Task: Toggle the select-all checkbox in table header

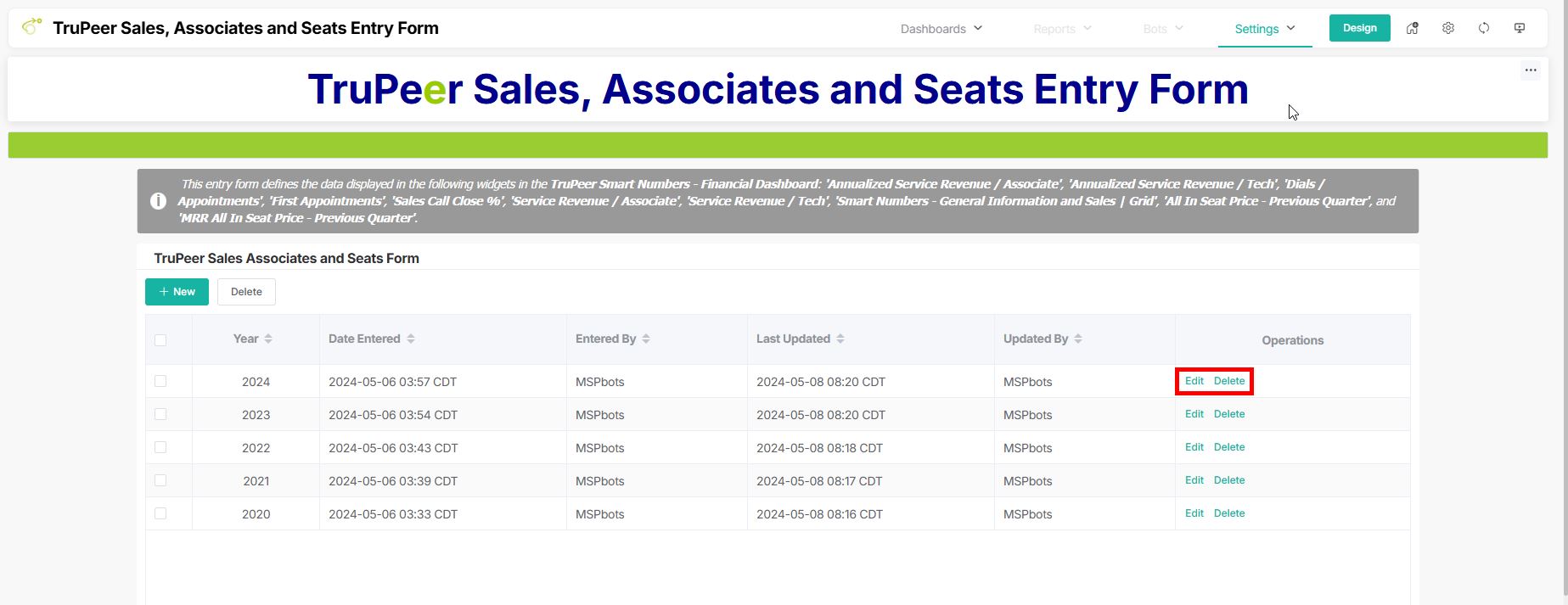Action: pyautogui.click(x=160, y=340)
